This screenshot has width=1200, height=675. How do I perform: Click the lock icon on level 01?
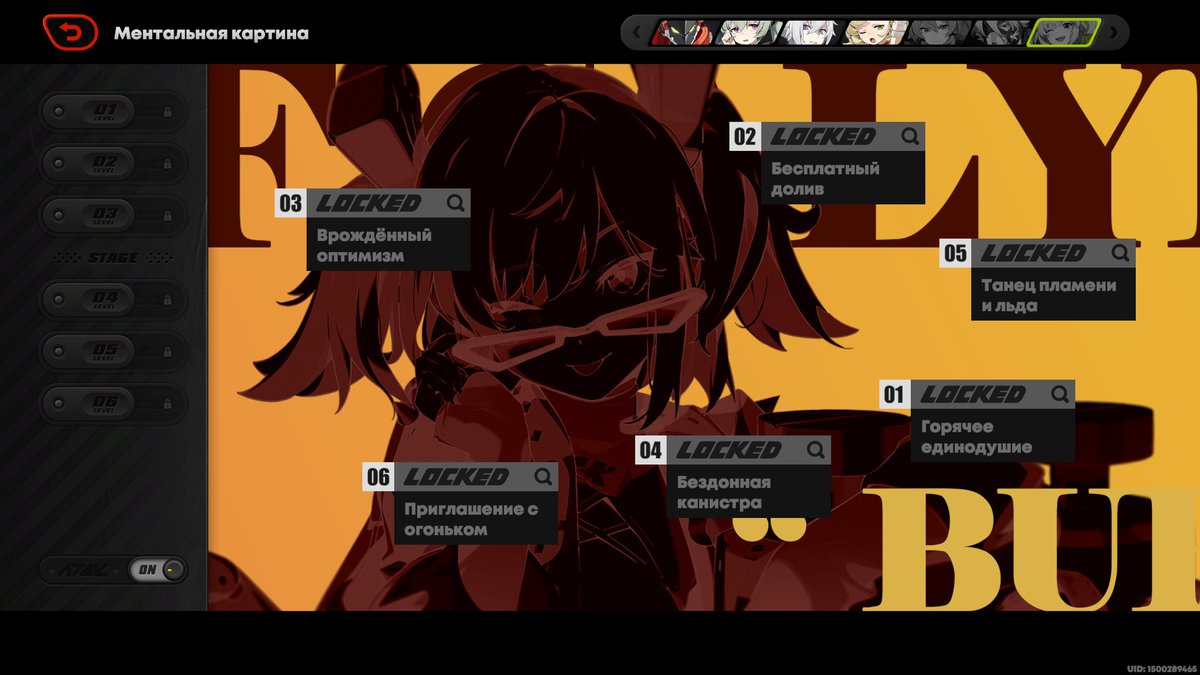click(x=167, y=112)
